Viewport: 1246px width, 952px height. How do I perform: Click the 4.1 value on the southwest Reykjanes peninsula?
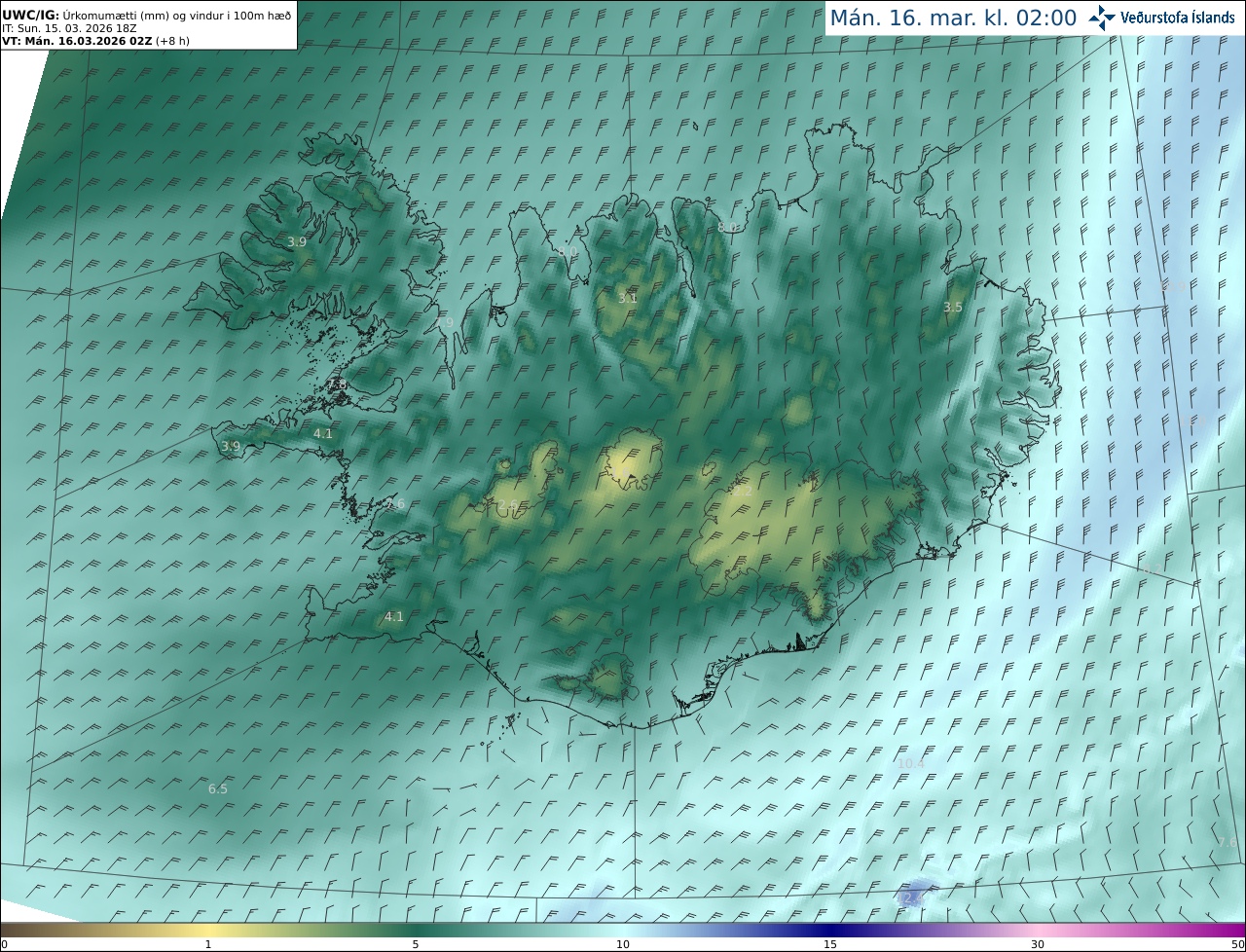(x=393, y=616)
